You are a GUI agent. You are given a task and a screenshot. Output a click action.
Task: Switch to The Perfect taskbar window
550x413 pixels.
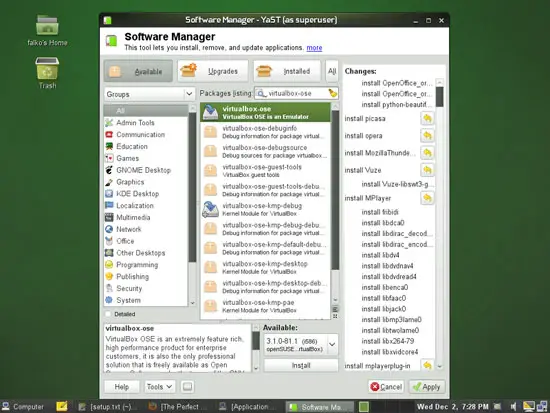(x=177, y=407)
